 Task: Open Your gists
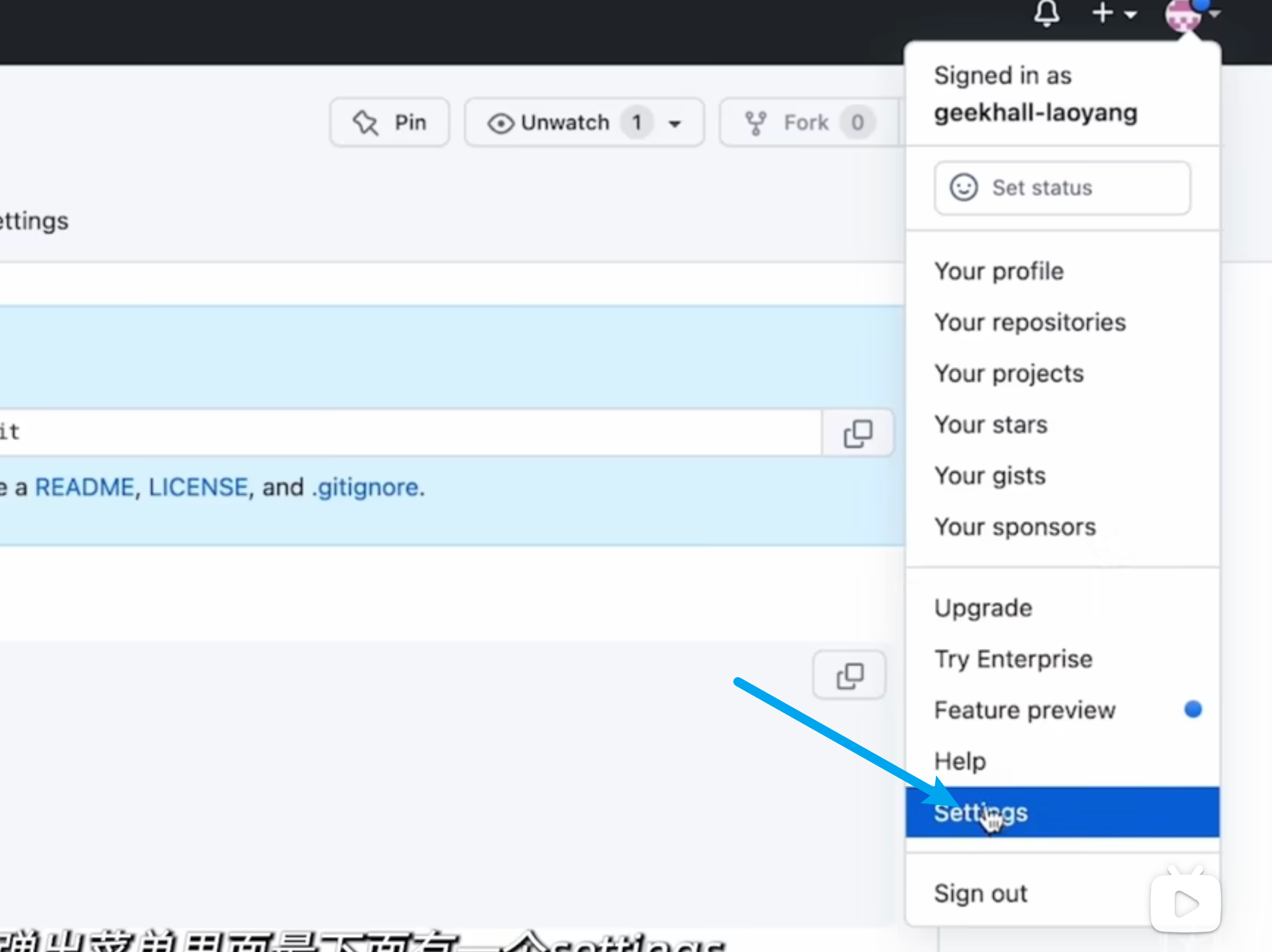click(1062, 475)
